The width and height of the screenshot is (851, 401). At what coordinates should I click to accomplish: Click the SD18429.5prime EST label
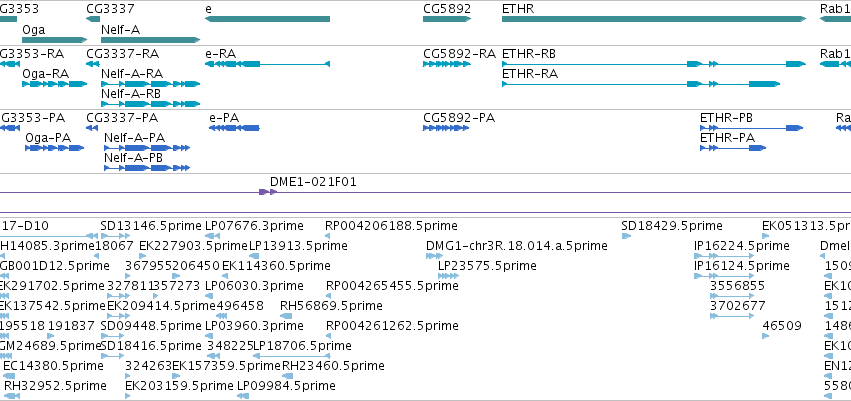pyautogui.click(x=671, y=226)
